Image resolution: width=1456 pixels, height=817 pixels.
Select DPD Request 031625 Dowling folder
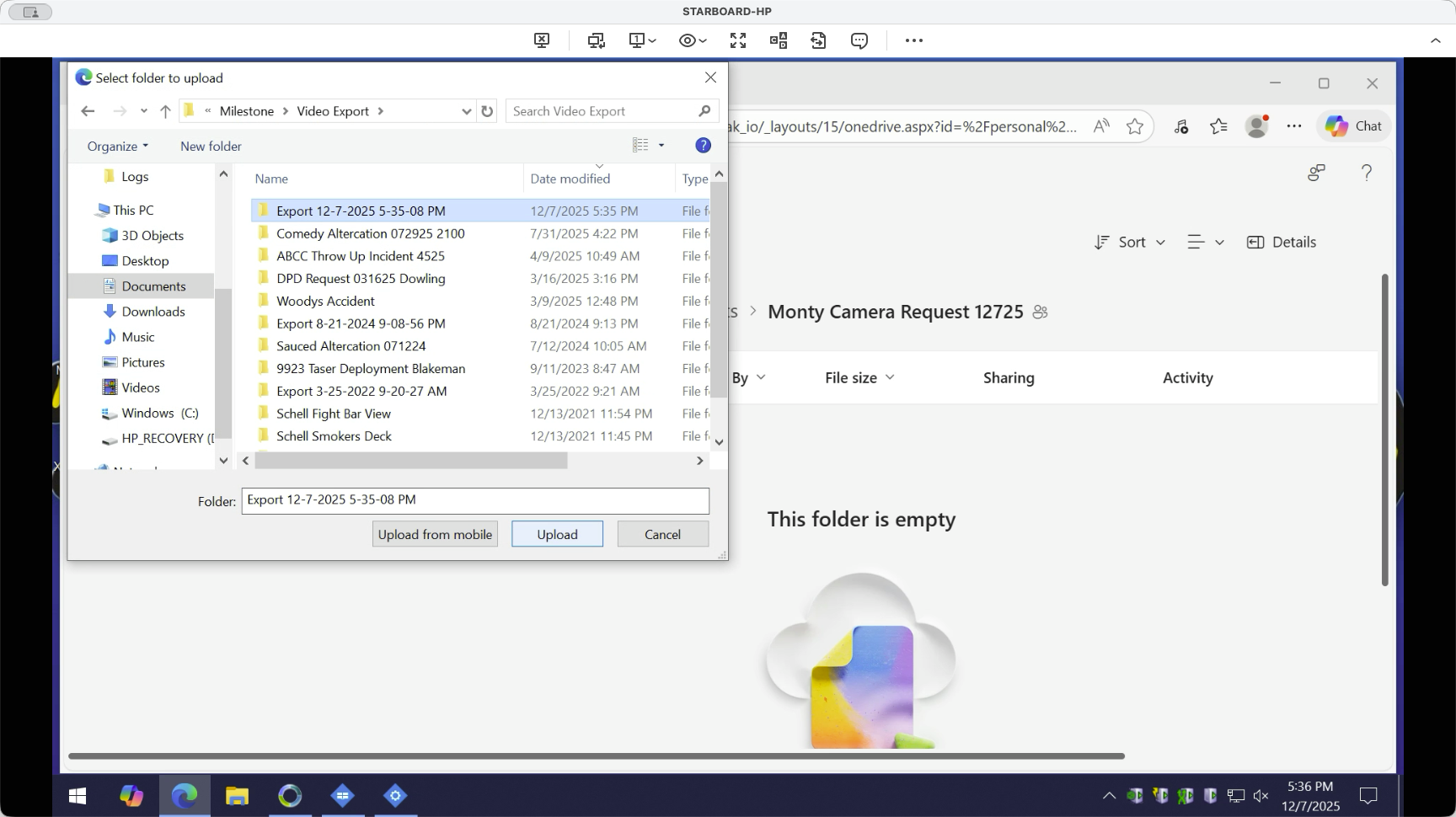(x=361, y=278)
